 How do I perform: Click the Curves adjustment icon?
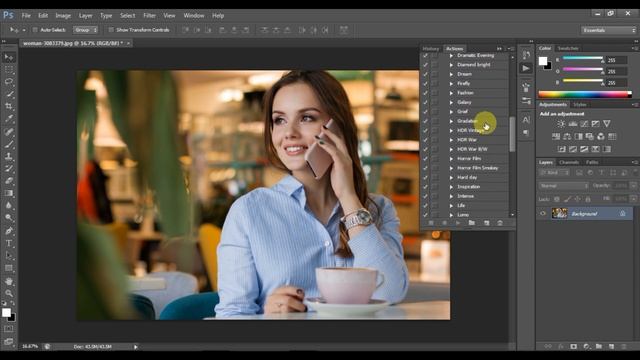pyautogui.click(x=584, y=124)
